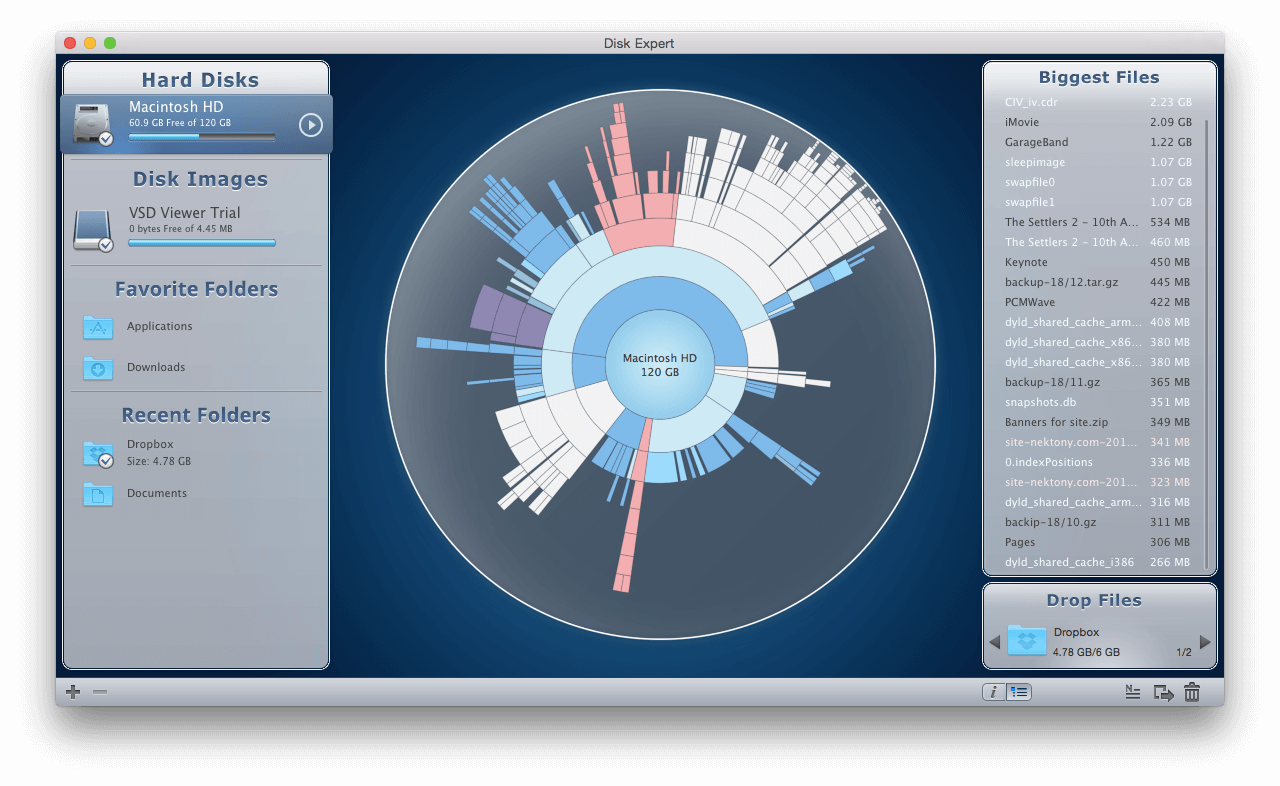This screenshot has width=1280, height=786.
Task: Click the Biggest Files panel header
Action: click(x=1099, y=77)
